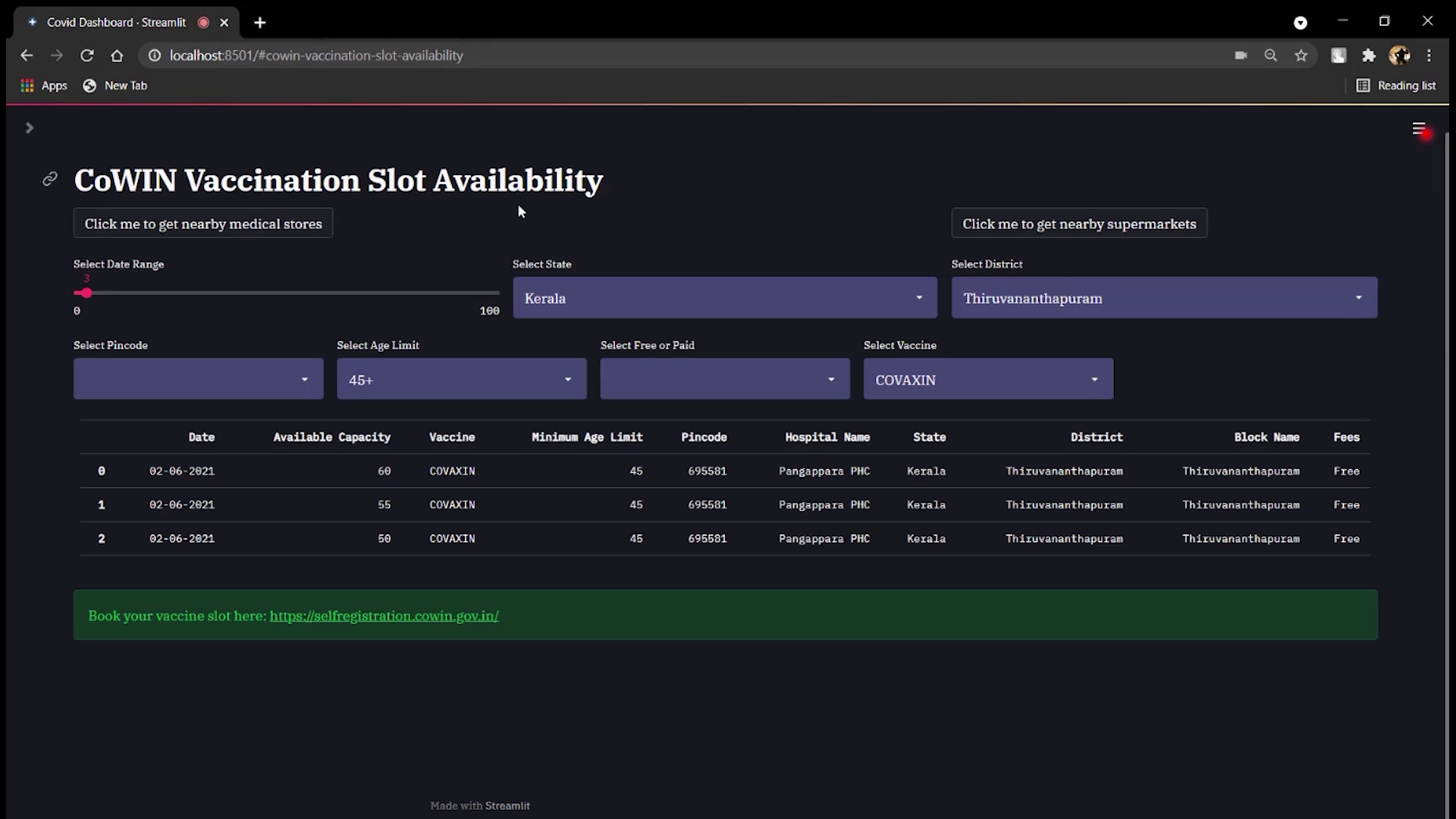Expand the collapsed sidebar arrow
The image size is (1456, 819).
coord(29,128)
